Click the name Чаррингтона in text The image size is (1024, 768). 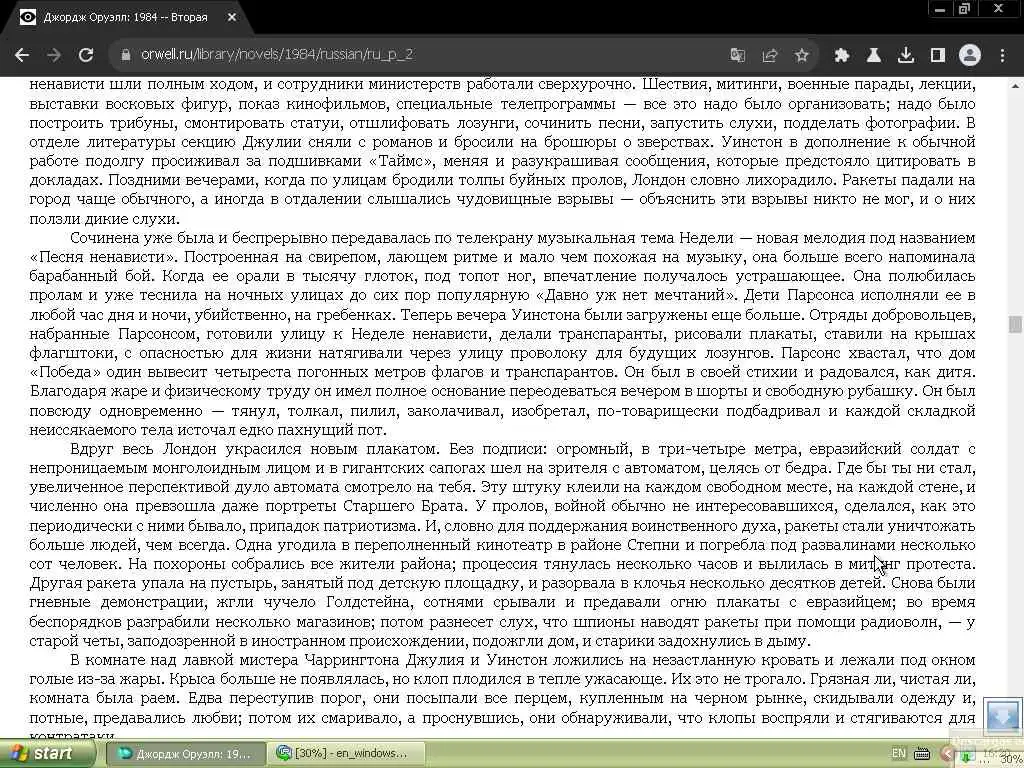tap(353, 660)
